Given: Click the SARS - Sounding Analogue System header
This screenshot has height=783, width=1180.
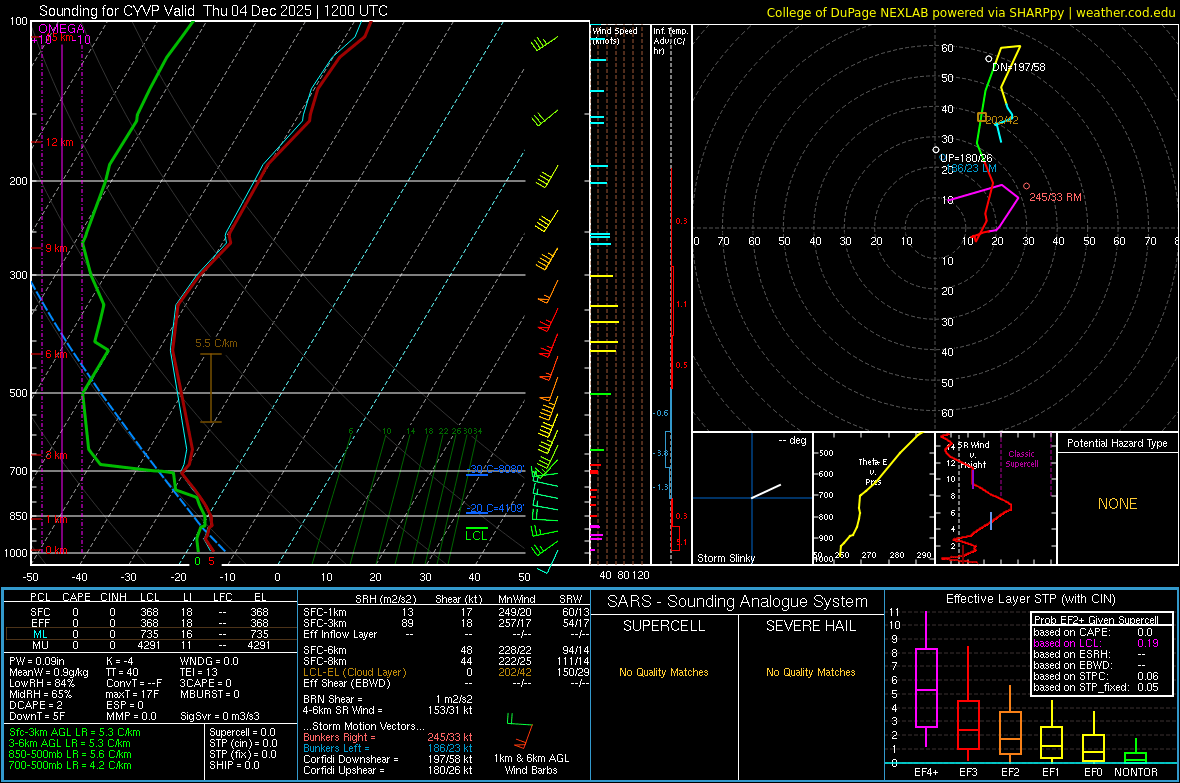Looking at the screenshot, I should pyautogui.click(x=738, y=602).
